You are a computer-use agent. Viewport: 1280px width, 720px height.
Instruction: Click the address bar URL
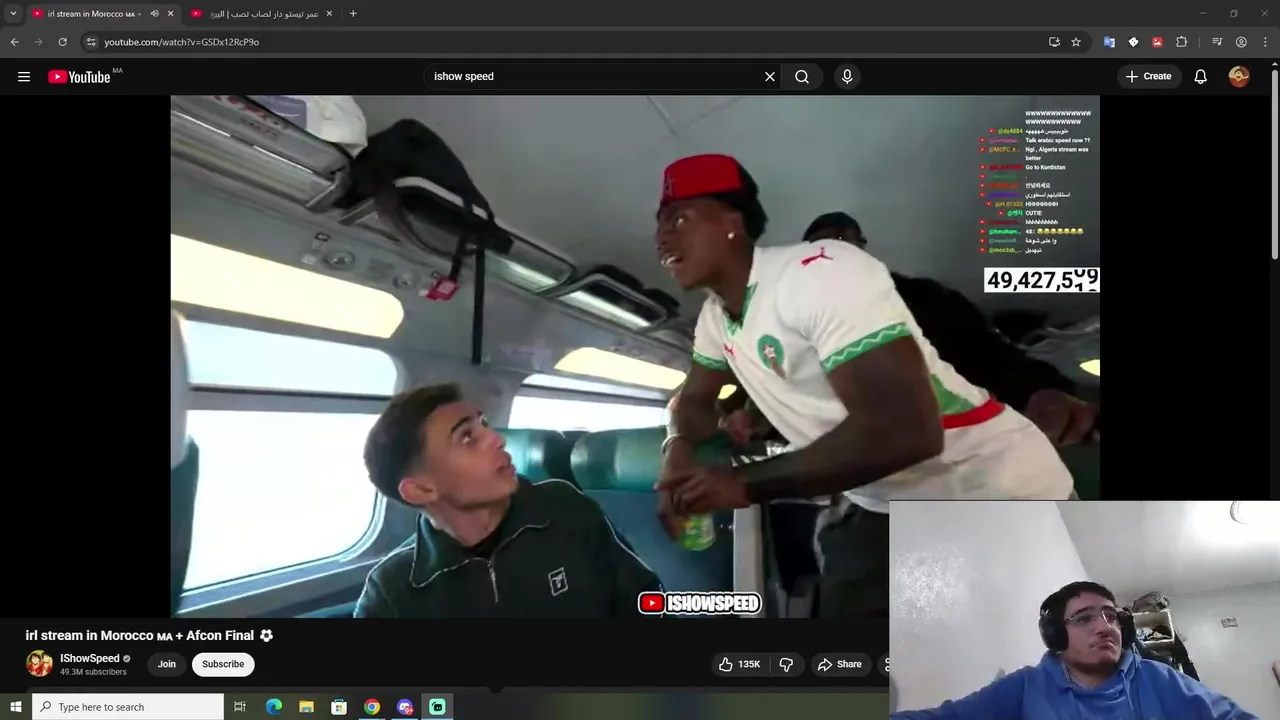click(x=181, y=42)
